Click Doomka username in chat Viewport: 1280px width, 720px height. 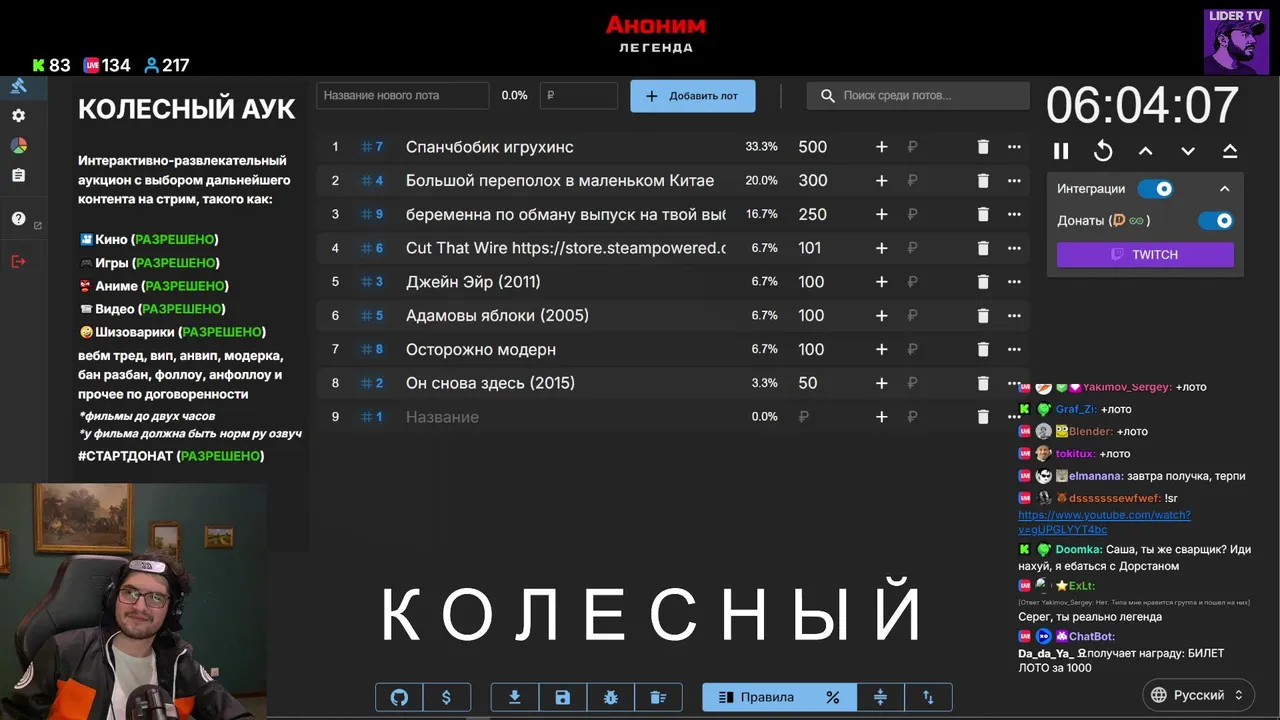[x=1079, y=549]
